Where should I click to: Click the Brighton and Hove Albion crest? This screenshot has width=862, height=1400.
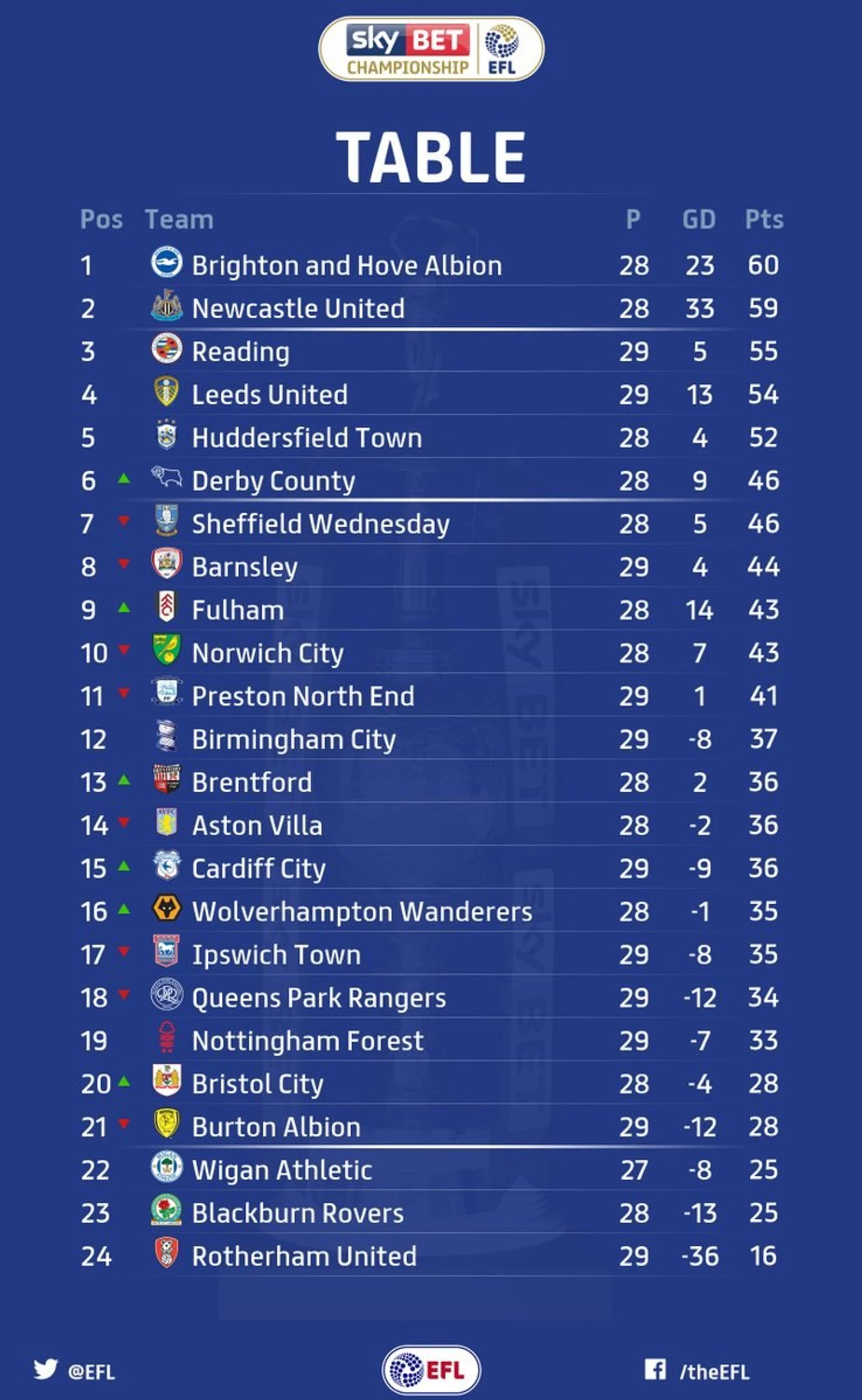pyautogui.click(x=166, y=262)
